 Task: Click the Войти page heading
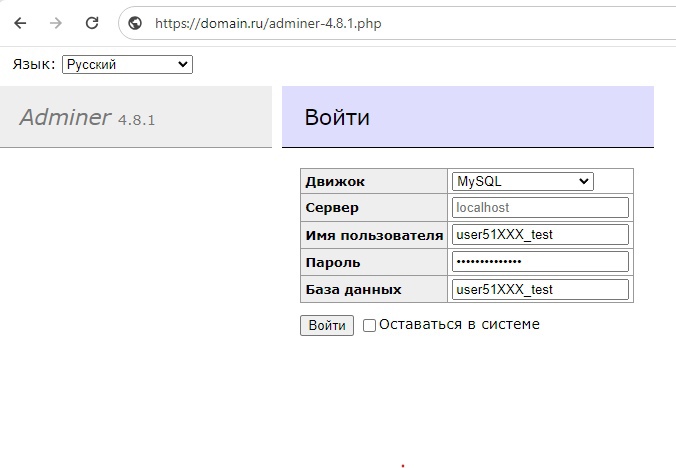(337, 118)
